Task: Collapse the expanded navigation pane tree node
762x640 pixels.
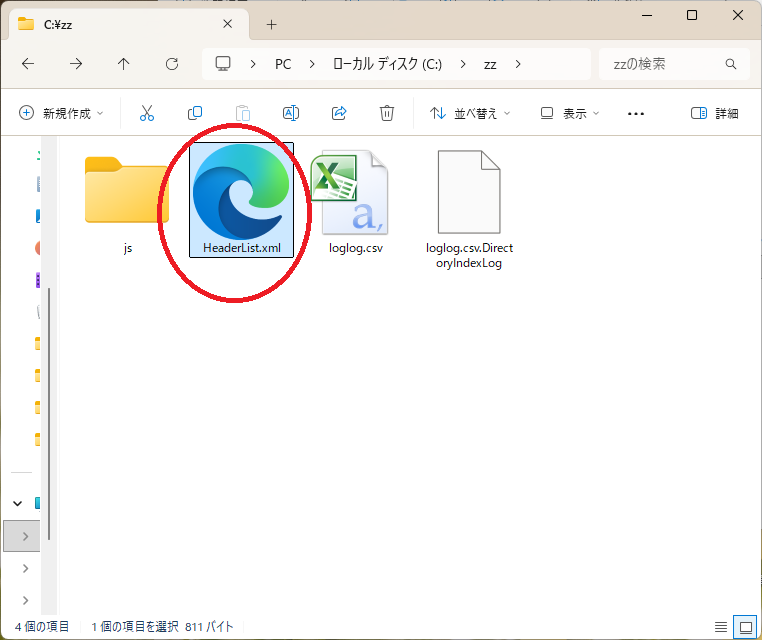Action: click(x=17, y=503)
